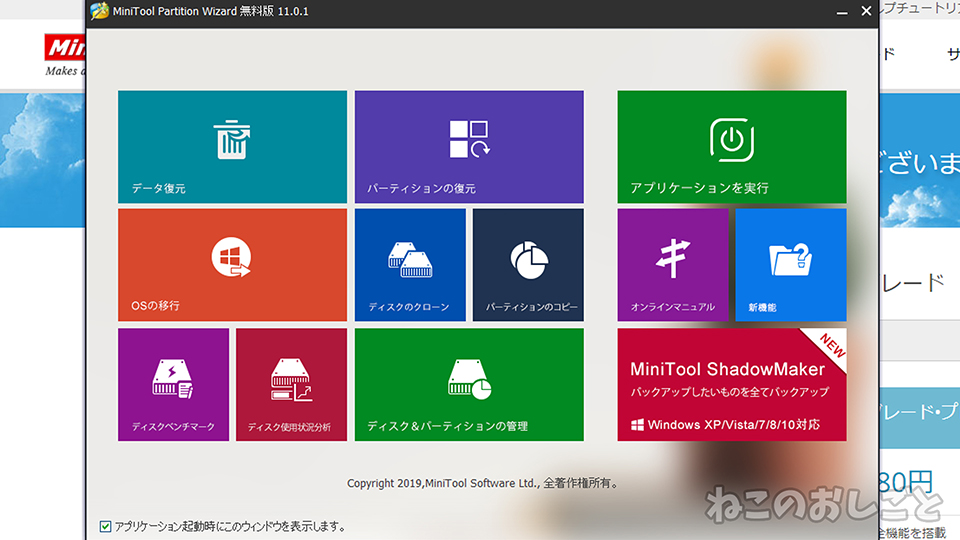Click the 新機能 folder question icon

[x=790, y=259]
